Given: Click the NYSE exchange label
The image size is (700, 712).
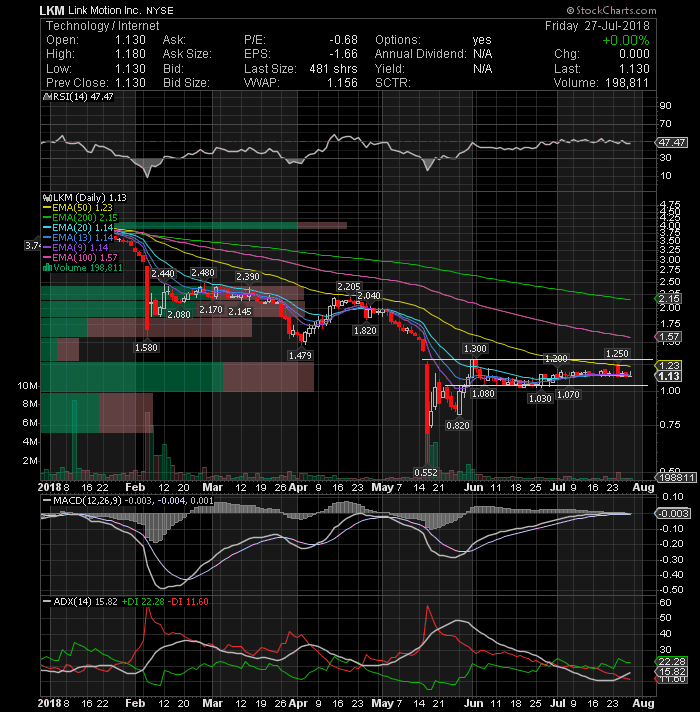Looking at the screenshot, I should pos(160,10).
